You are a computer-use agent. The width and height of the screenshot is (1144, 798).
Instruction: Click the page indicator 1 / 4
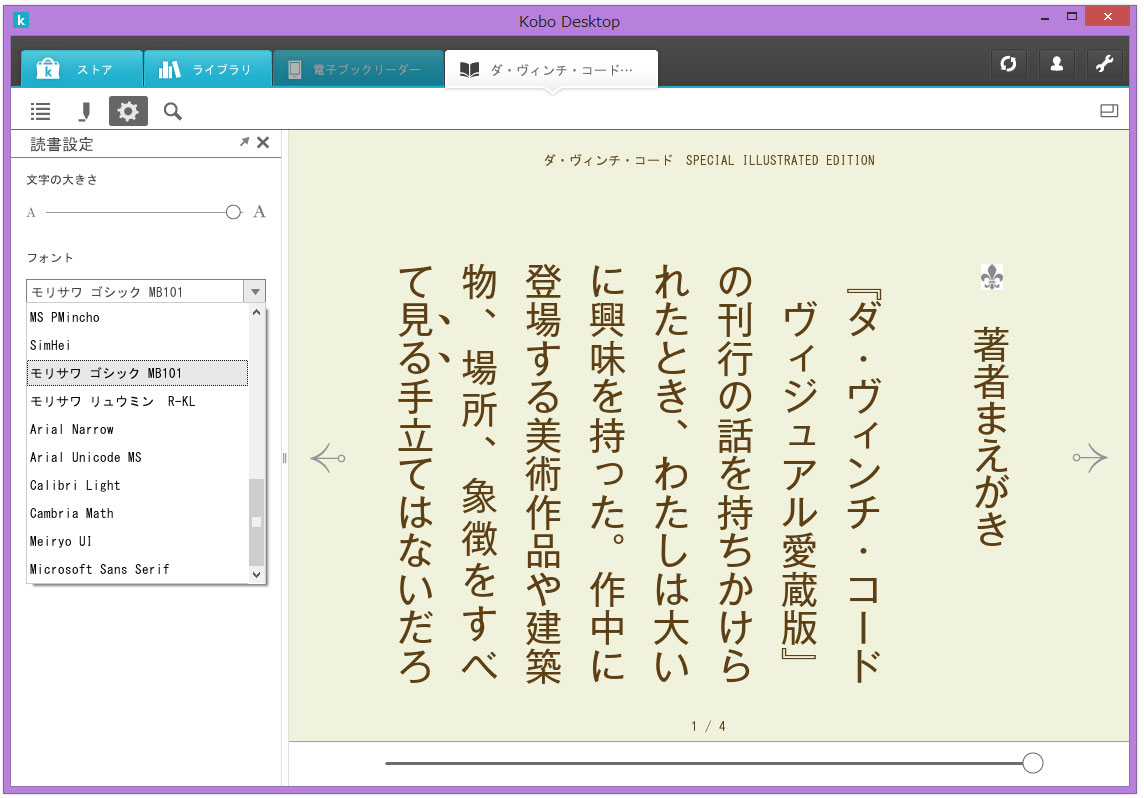click(x=708, y=726)
